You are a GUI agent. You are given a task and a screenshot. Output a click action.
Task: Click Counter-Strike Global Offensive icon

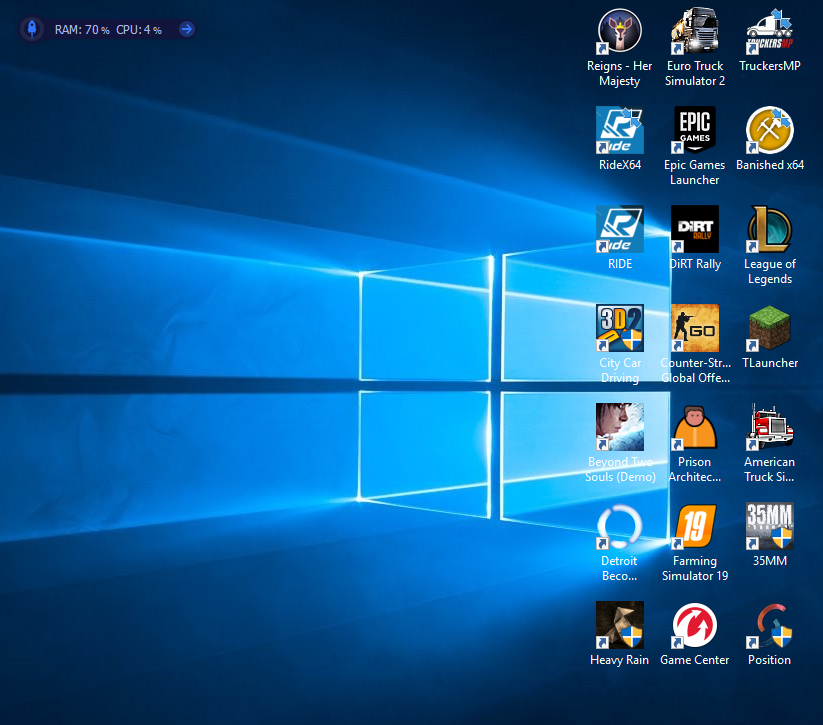pyautogui.click(x=695, y=328)
